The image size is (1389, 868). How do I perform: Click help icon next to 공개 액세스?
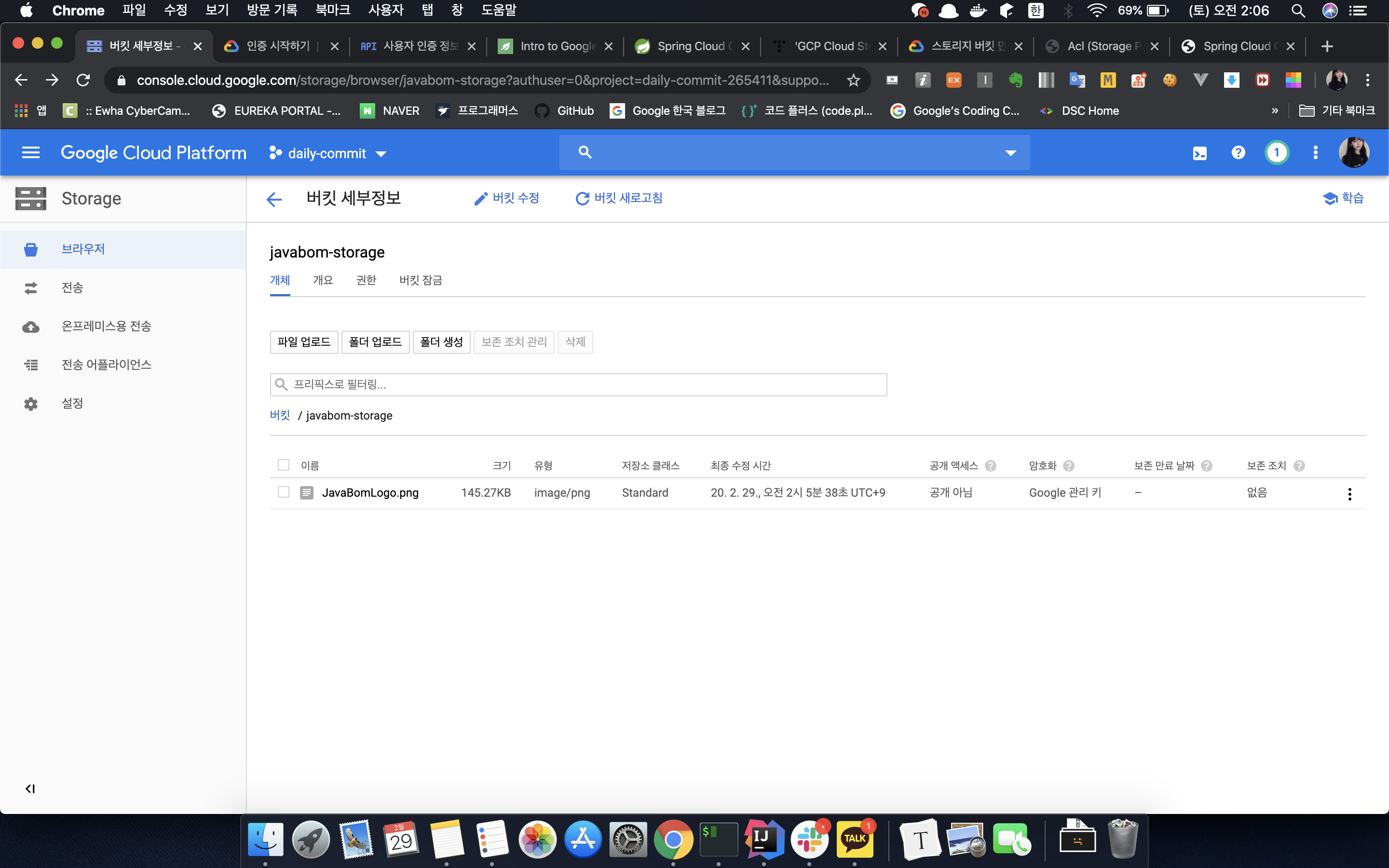coord(991,465)
